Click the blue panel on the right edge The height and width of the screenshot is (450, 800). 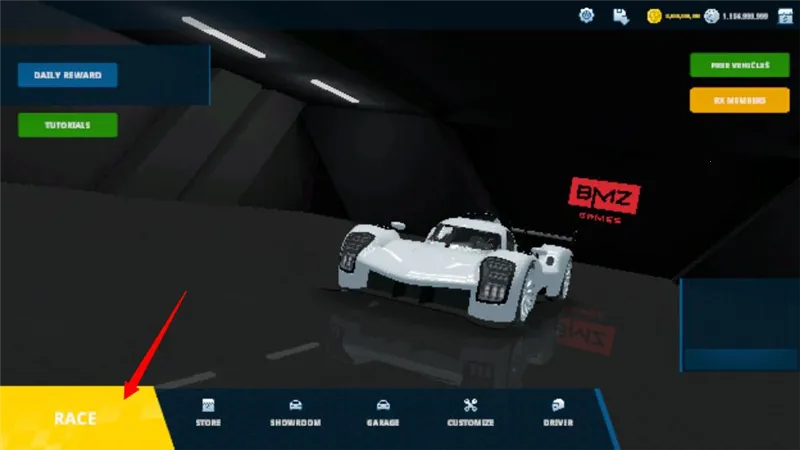pos(739,325)
